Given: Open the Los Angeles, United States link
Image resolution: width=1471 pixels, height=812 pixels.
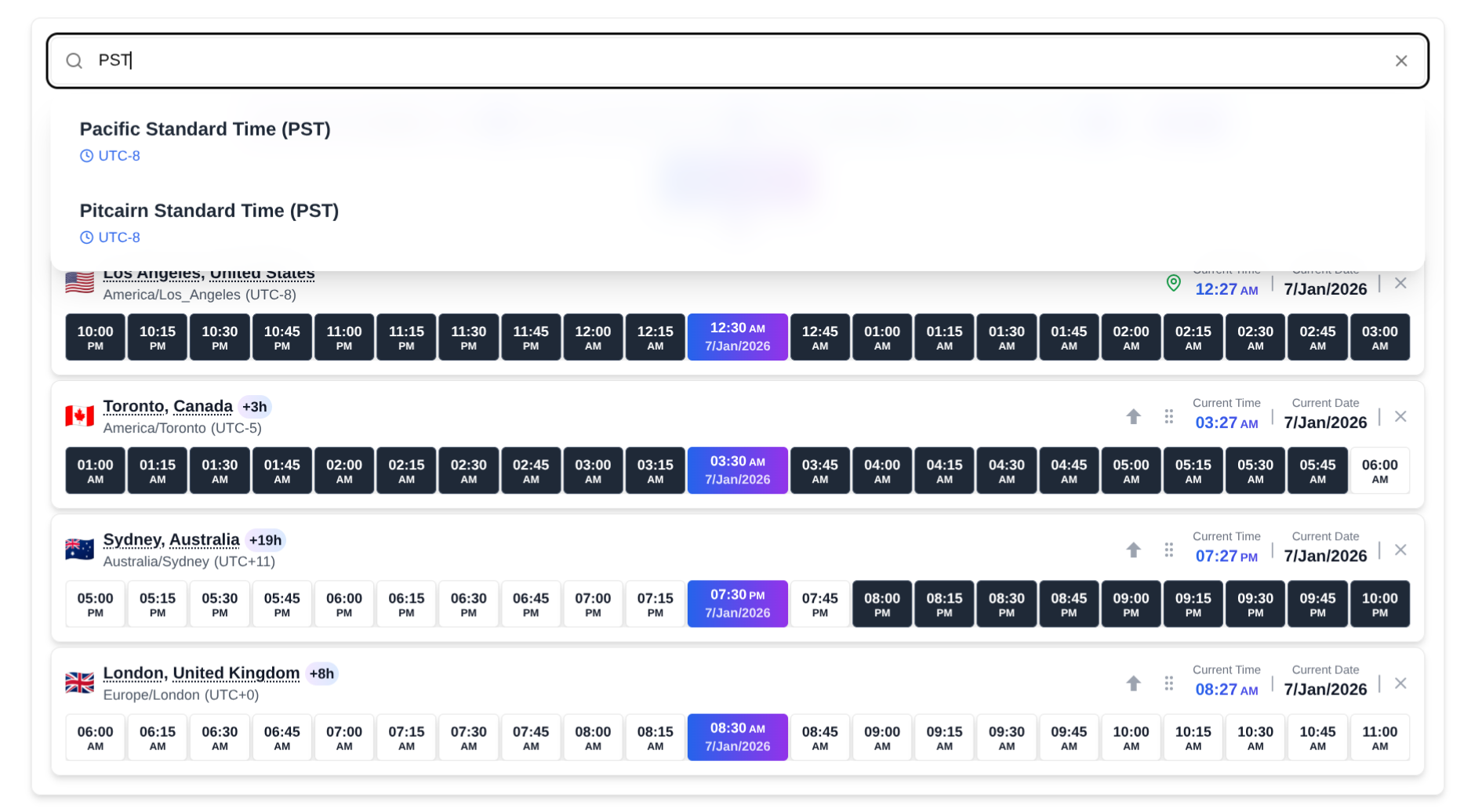Looking at the screenshot, I should pyautogui.click(x=208, y=273).
